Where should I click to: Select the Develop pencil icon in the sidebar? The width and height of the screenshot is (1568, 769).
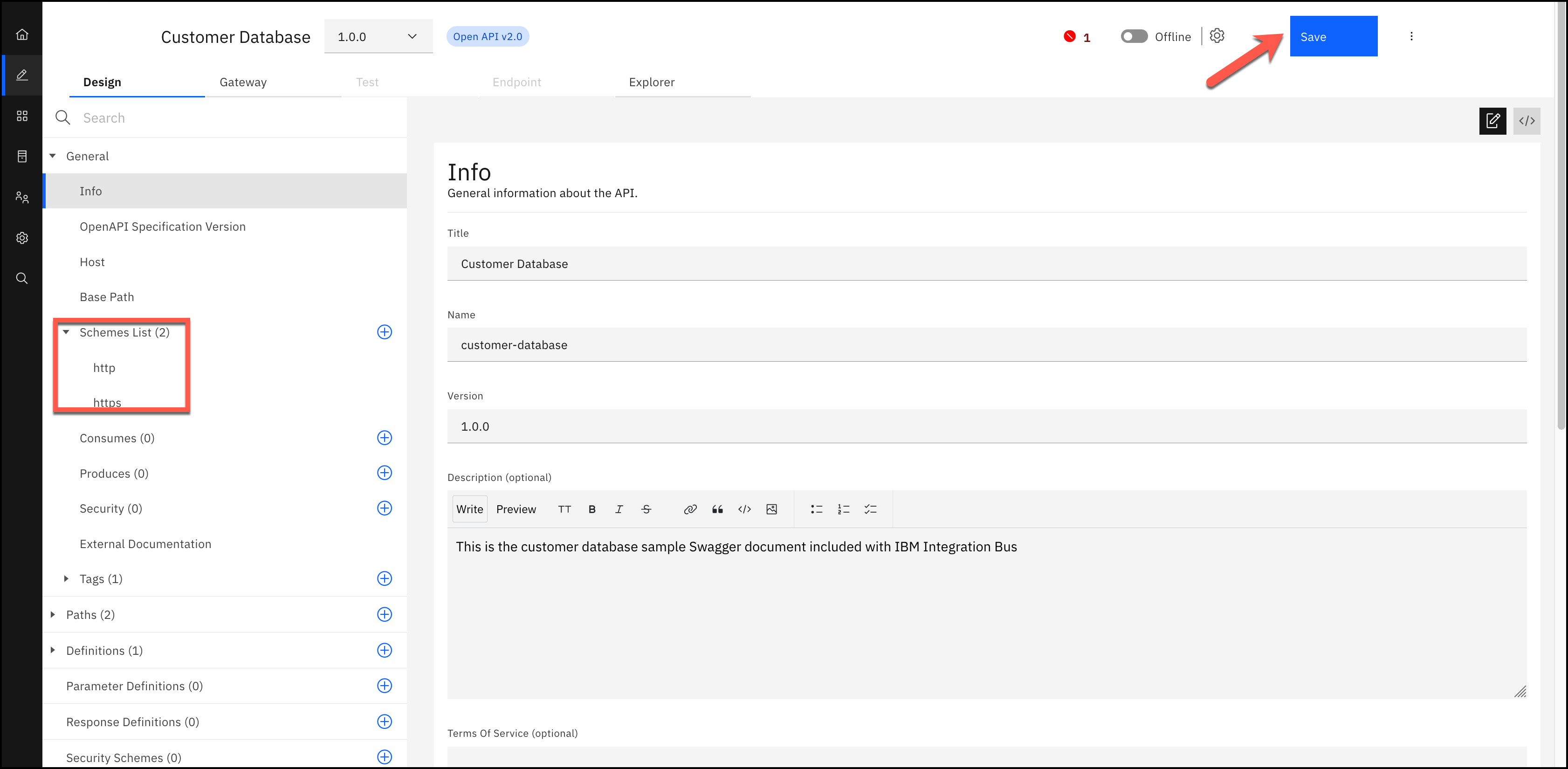coord(22,75)
